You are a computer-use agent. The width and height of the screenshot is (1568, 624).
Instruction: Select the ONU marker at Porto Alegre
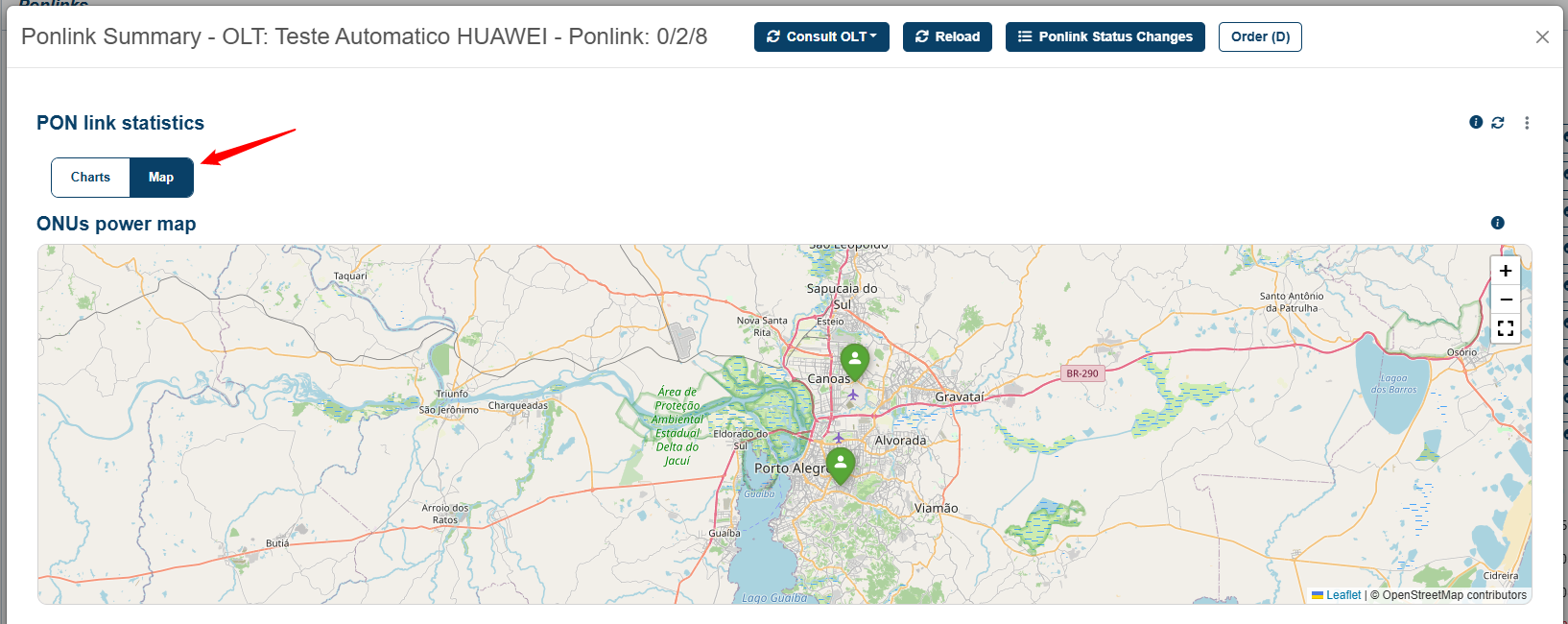point(841,466)
